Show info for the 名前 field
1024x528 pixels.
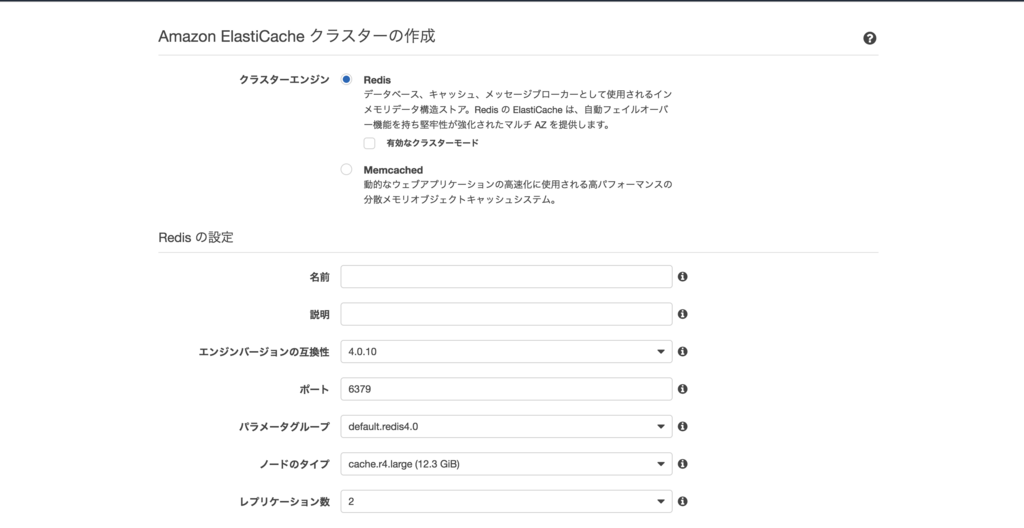682,276
